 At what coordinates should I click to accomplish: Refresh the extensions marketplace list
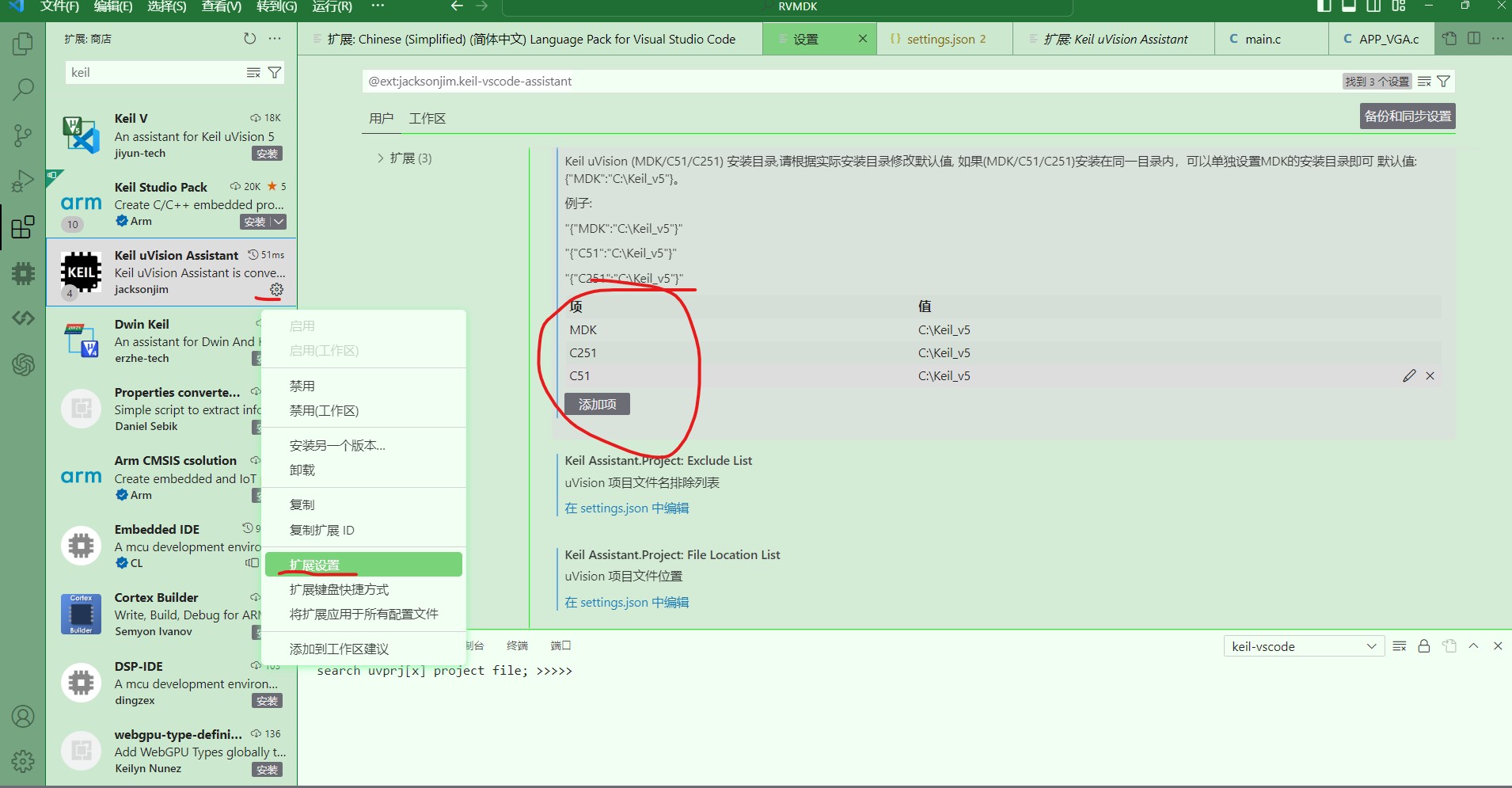click(x=250, y=39)
